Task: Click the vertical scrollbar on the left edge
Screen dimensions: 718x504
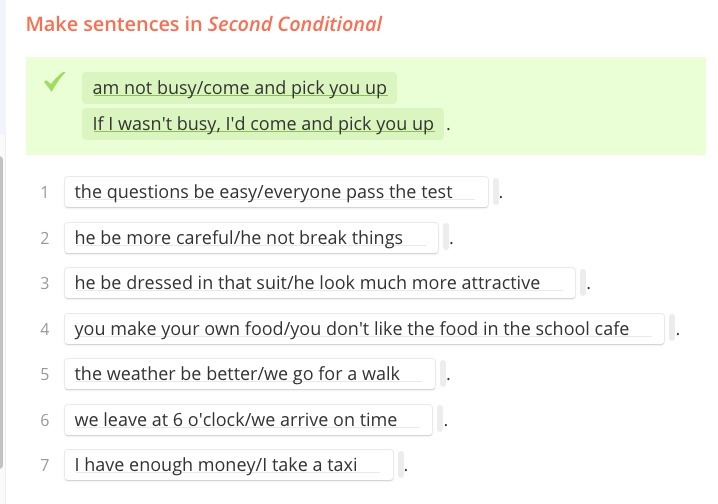Action: (x=2, y=300)
